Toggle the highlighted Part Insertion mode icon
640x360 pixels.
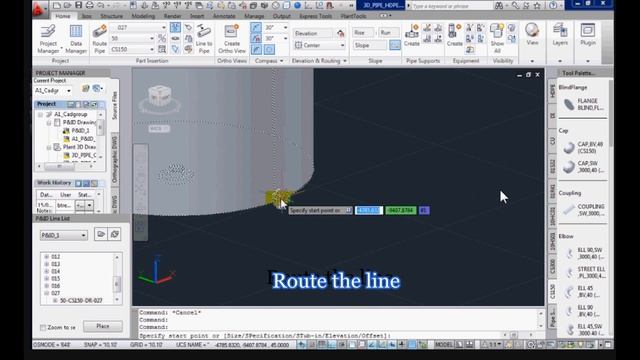[175, 27]
